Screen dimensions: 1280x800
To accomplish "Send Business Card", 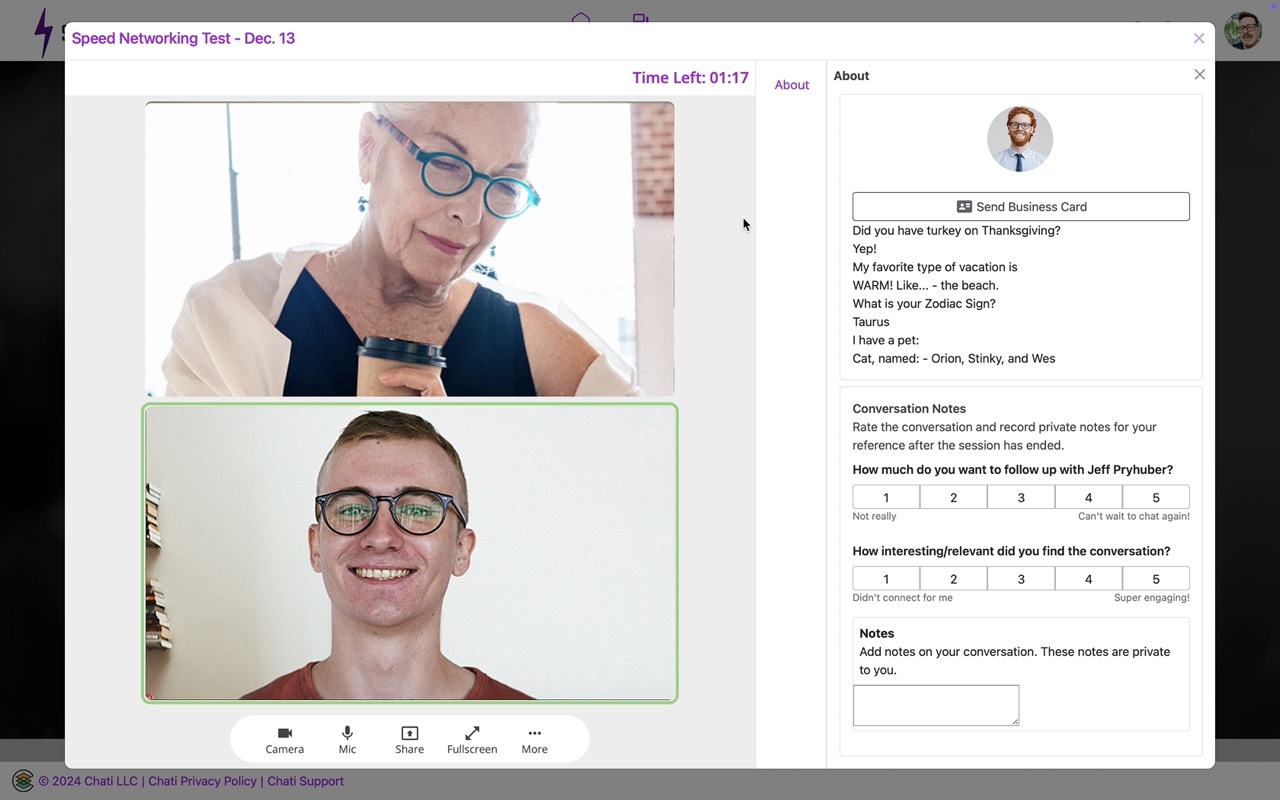I will pos(1021,207).
